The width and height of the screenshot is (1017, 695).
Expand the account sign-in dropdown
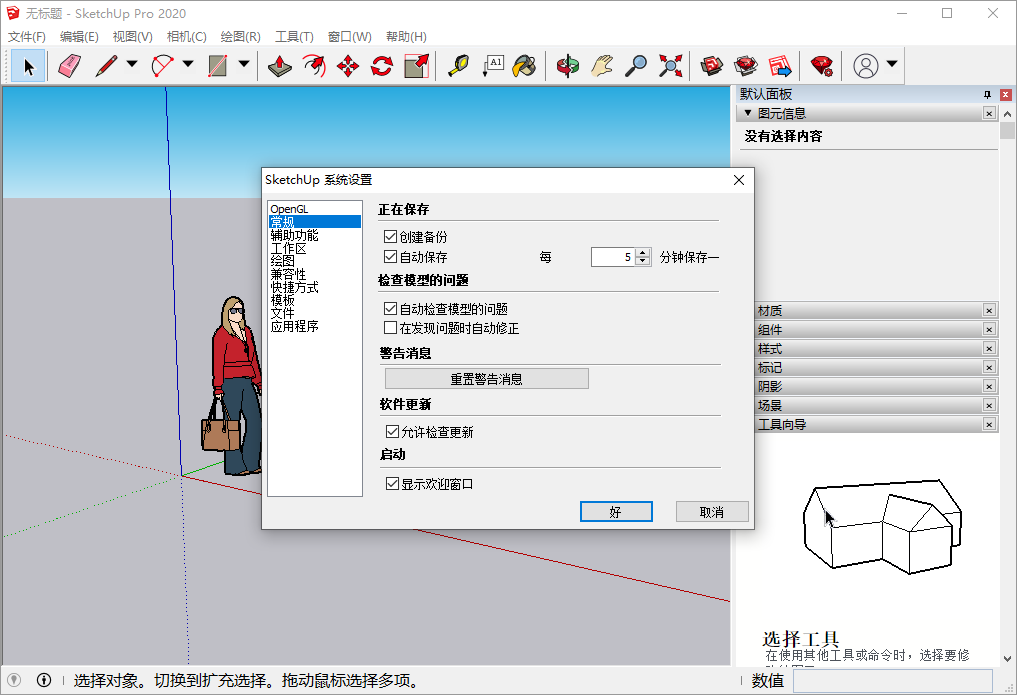point(890,66)
